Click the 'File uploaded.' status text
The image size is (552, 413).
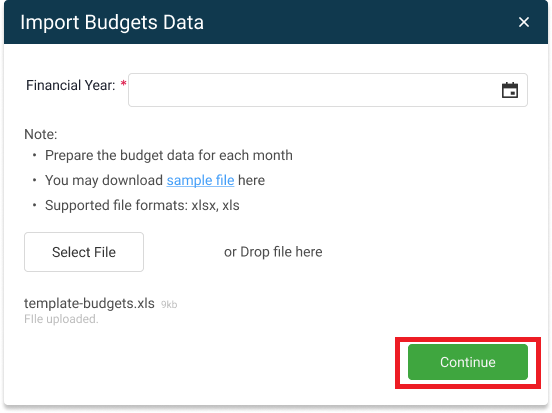point(61,319)
